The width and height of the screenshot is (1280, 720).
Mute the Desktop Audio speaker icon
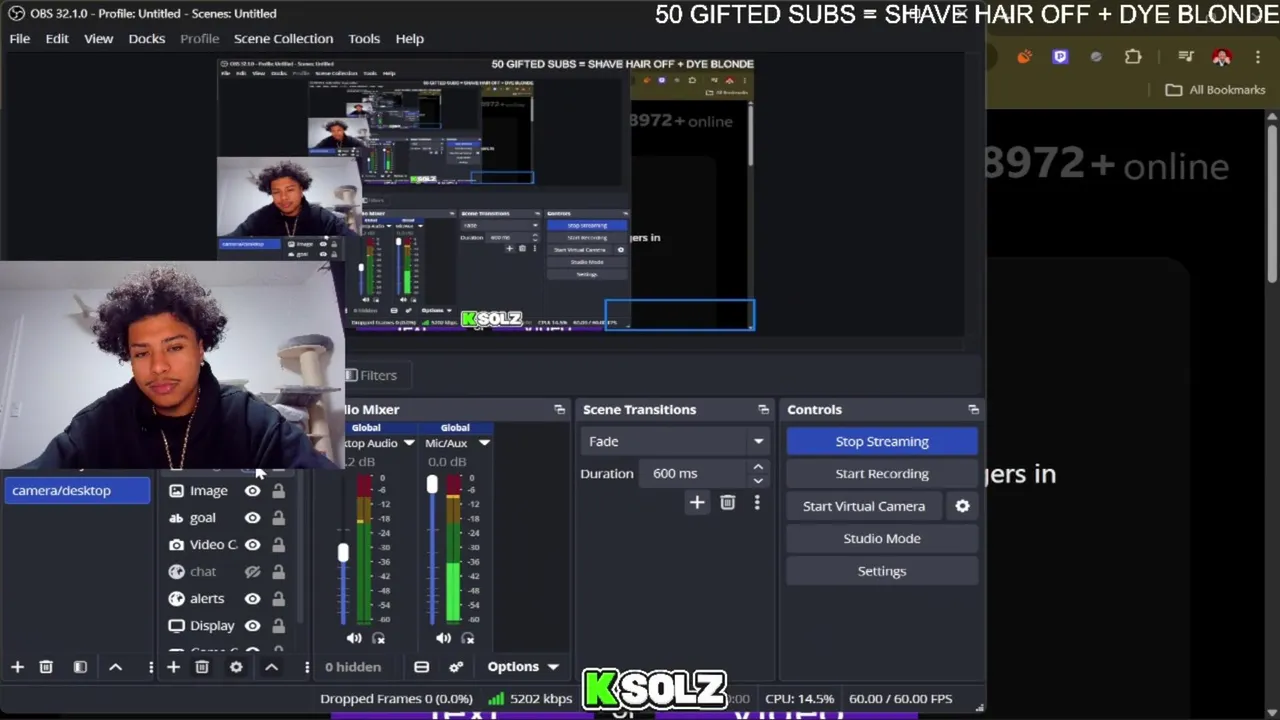pyautogui.click(x=354, y=638)
